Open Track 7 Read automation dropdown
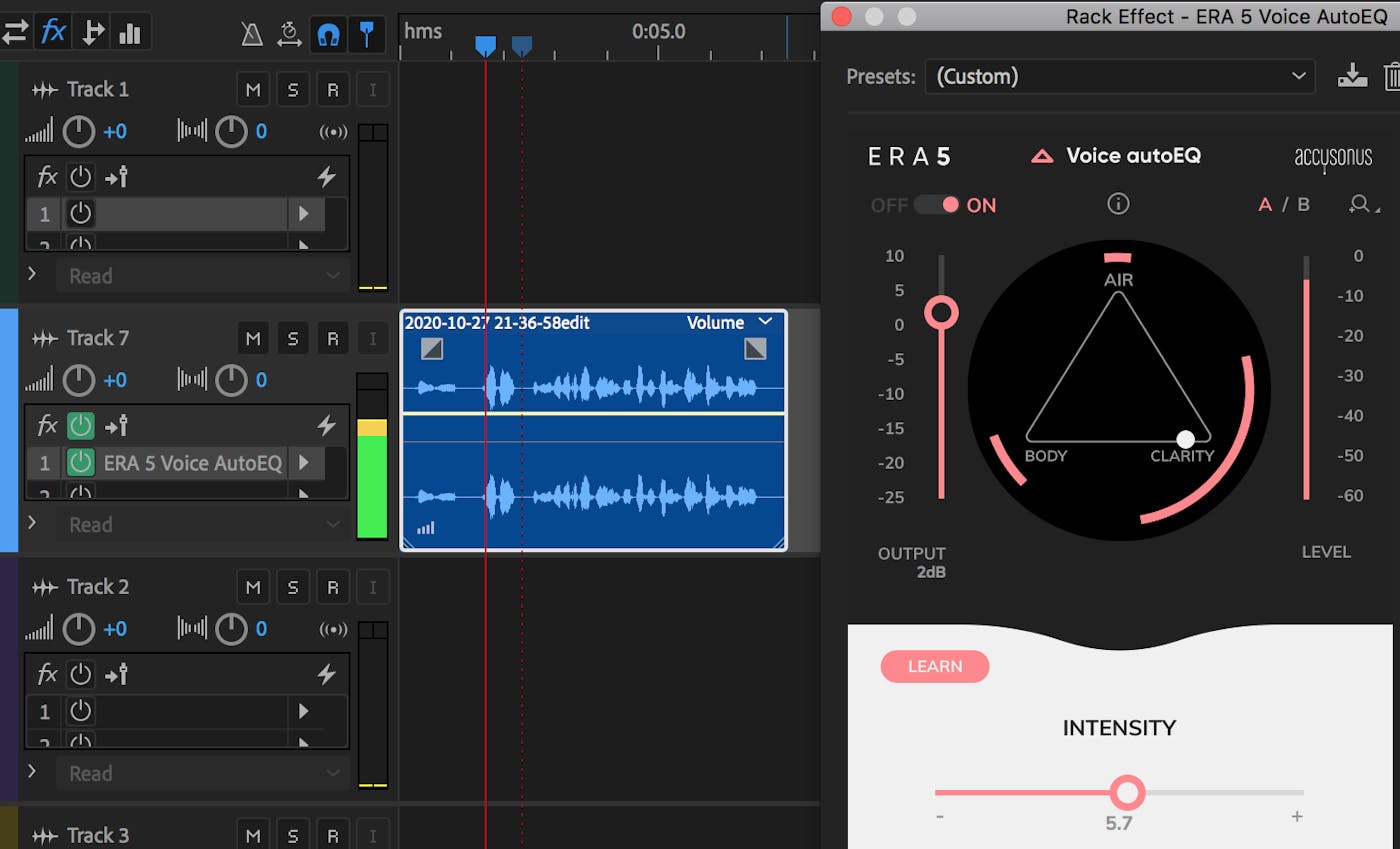Screen dimensions: 1400x849 point(203,525)
